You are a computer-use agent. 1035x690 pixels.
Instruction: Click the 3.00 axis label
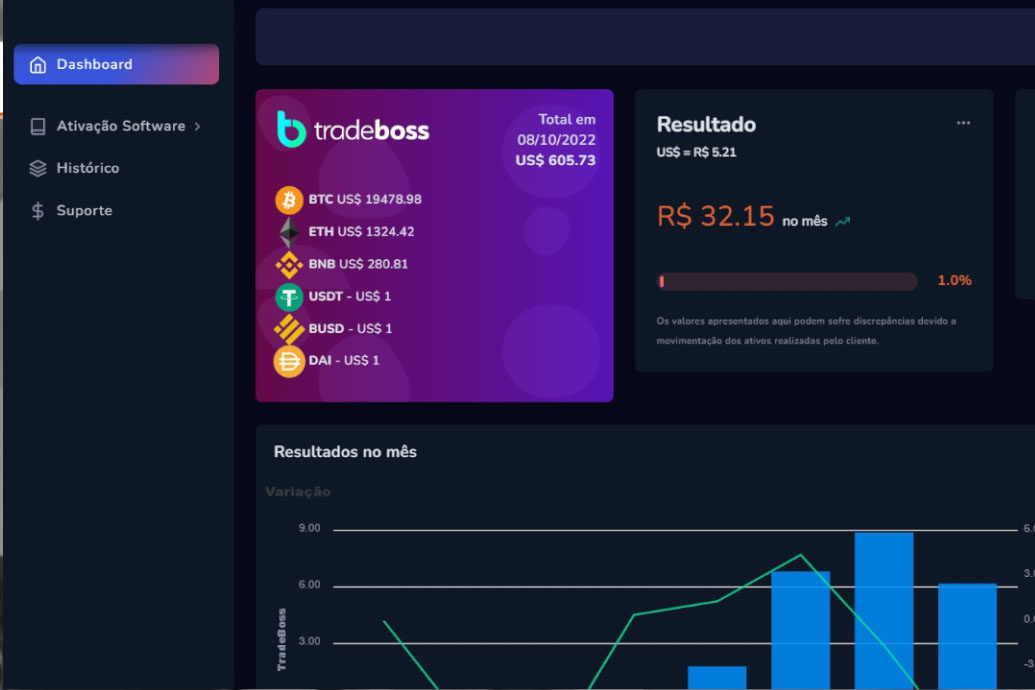tap(309, 641)
